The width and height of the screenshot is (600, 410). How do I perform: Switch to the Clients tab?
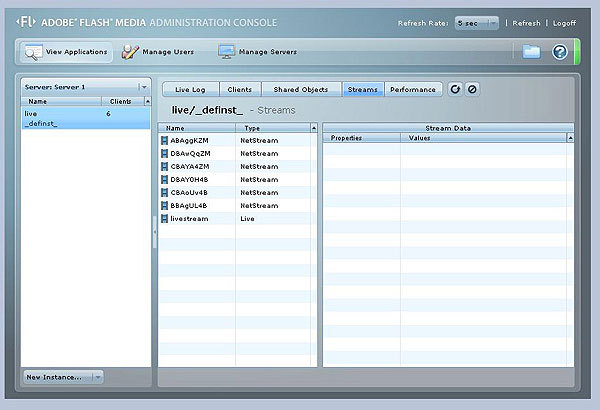[240, 89]
